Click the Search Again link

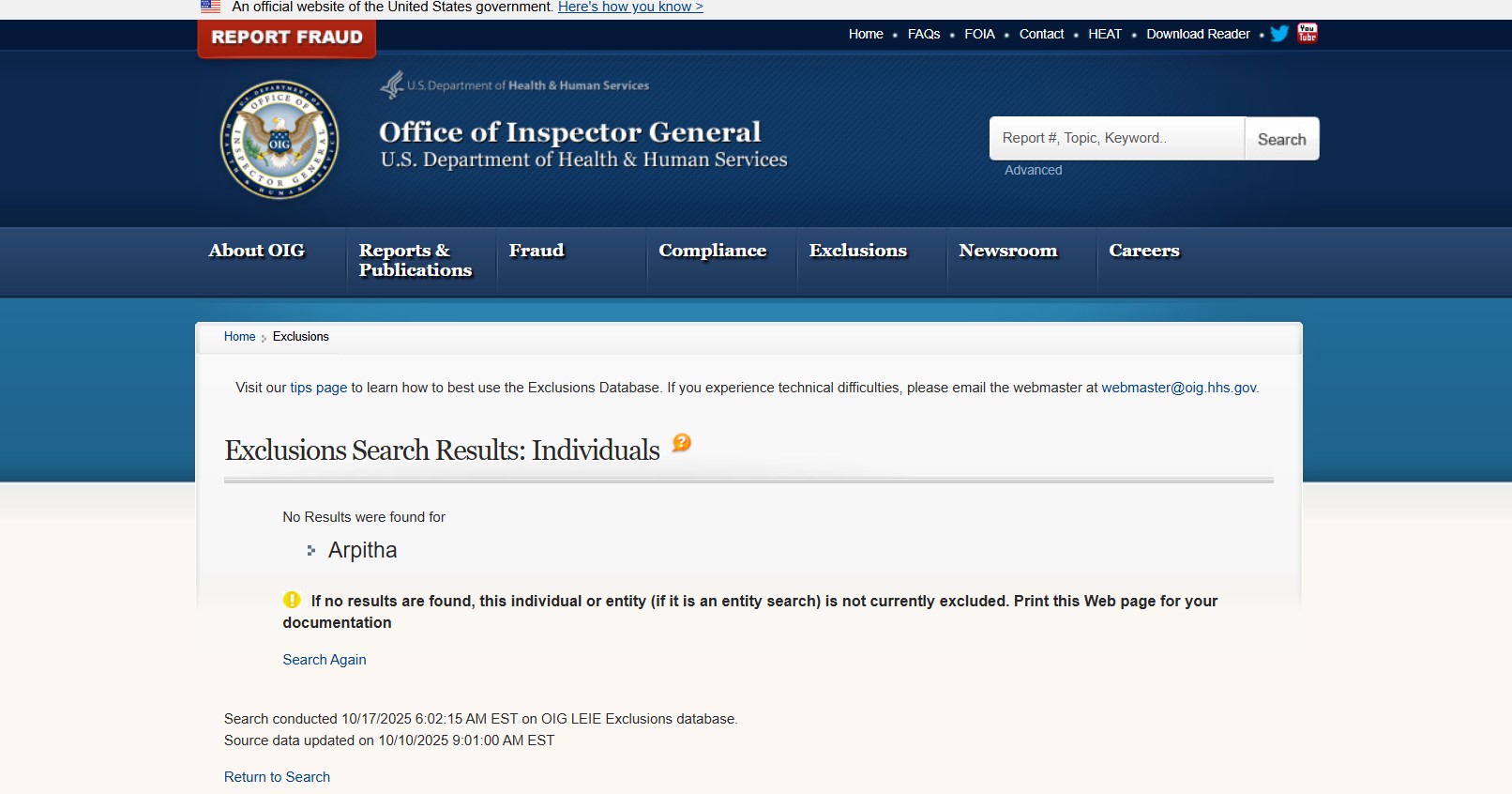325,660
